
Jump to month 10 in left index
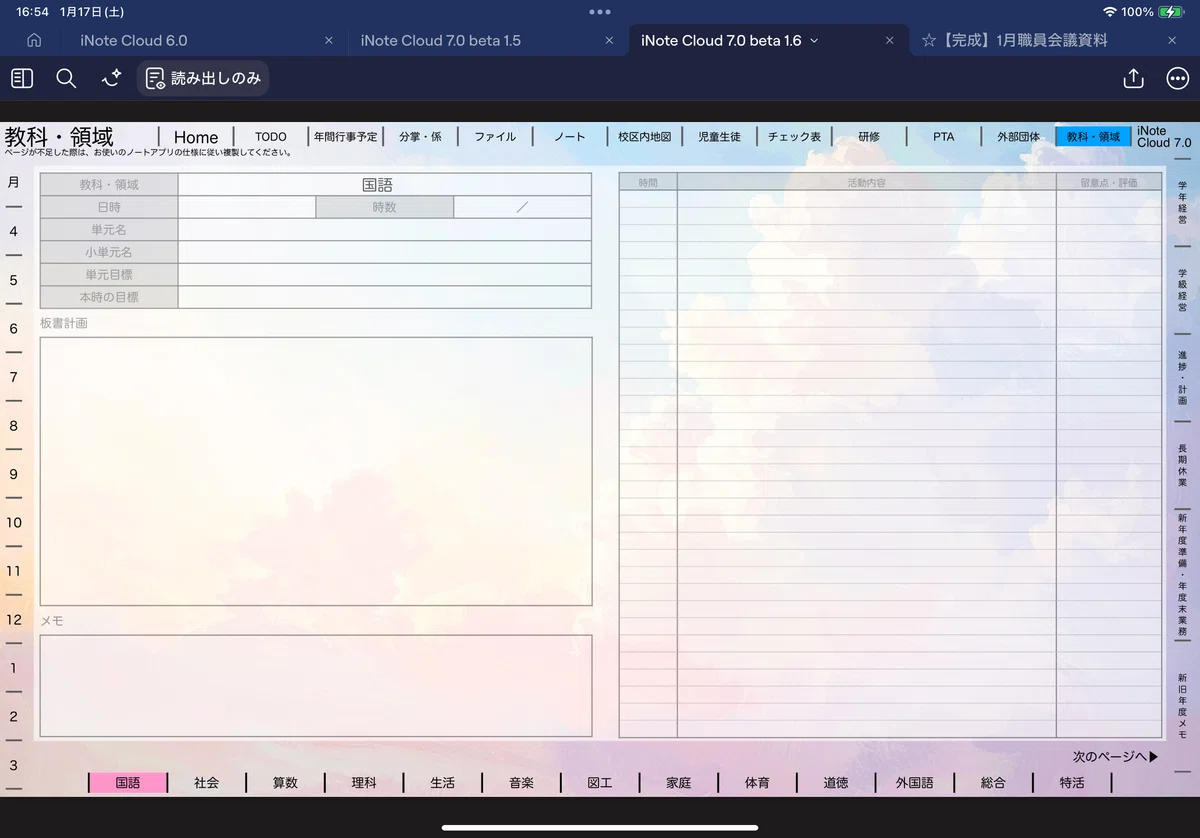pos(14,522)
